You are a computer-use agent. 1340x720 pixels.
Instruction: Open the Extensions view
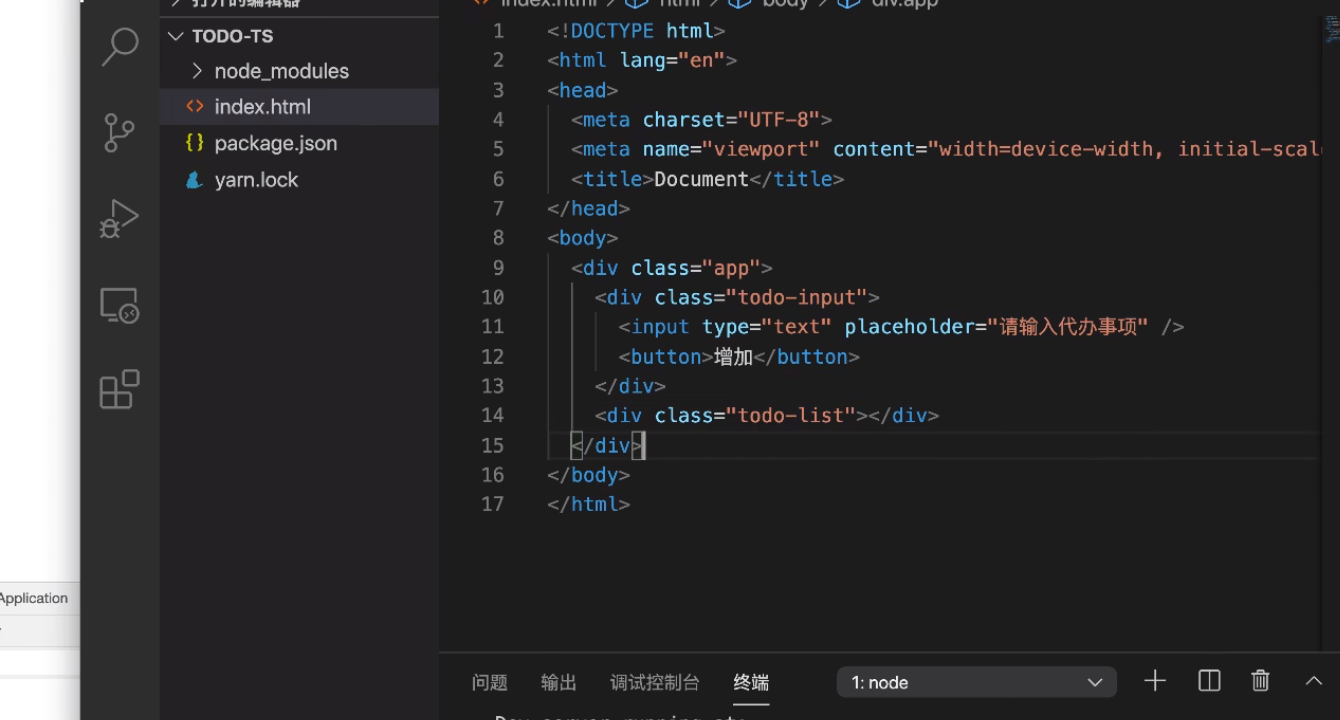click(x=119, y=390)
